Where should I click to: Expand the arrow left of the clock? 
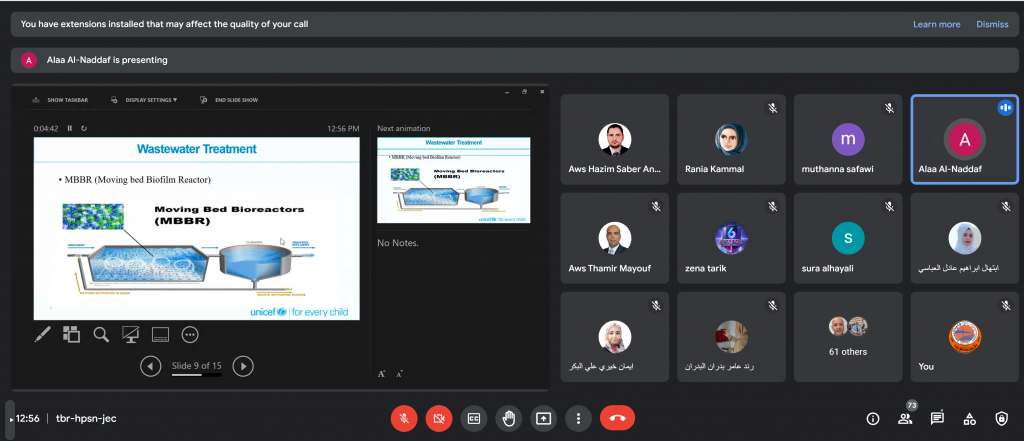pos(10,419)
